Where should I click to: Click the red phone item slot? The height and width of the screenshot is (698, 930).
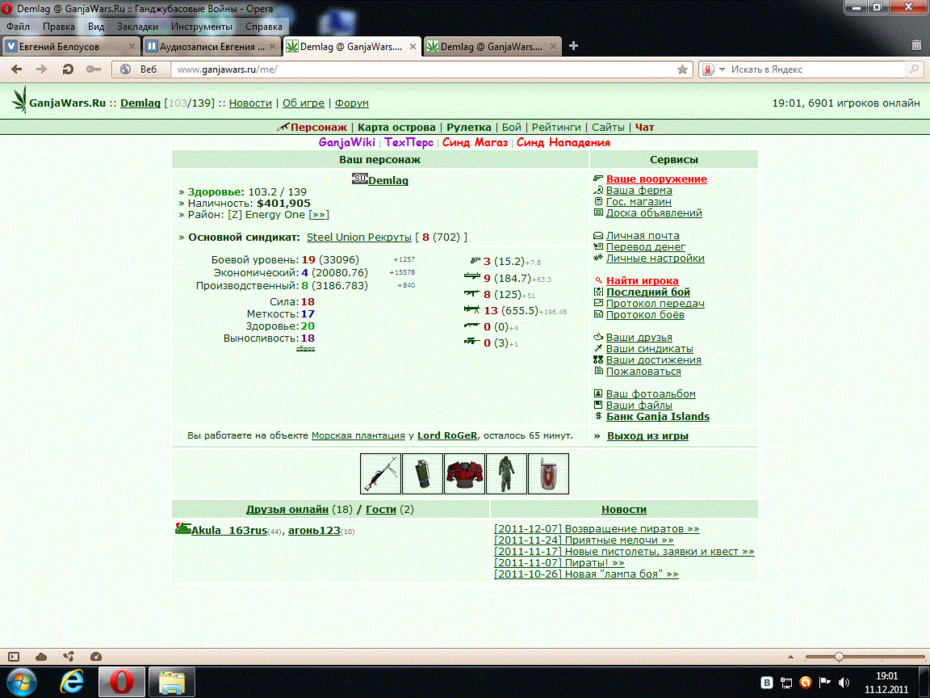click(x=548, y=473)
